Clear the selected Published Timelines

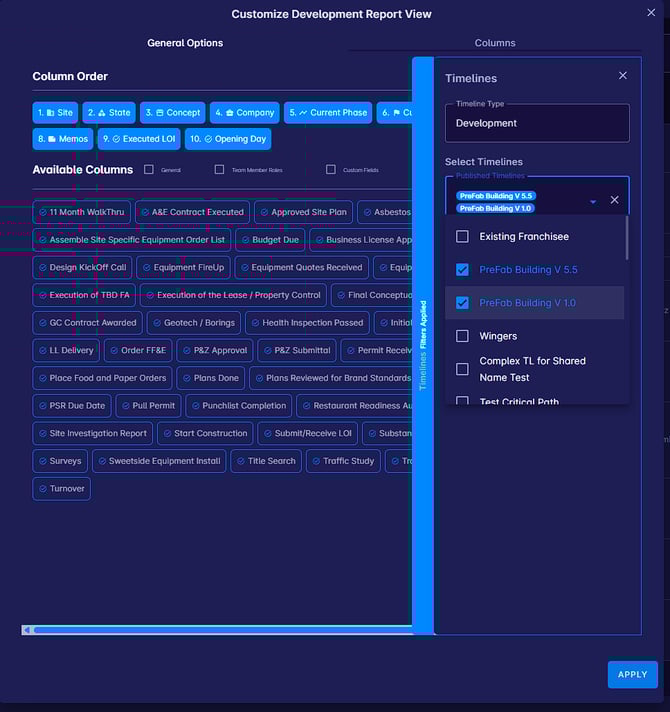[614, 200]
